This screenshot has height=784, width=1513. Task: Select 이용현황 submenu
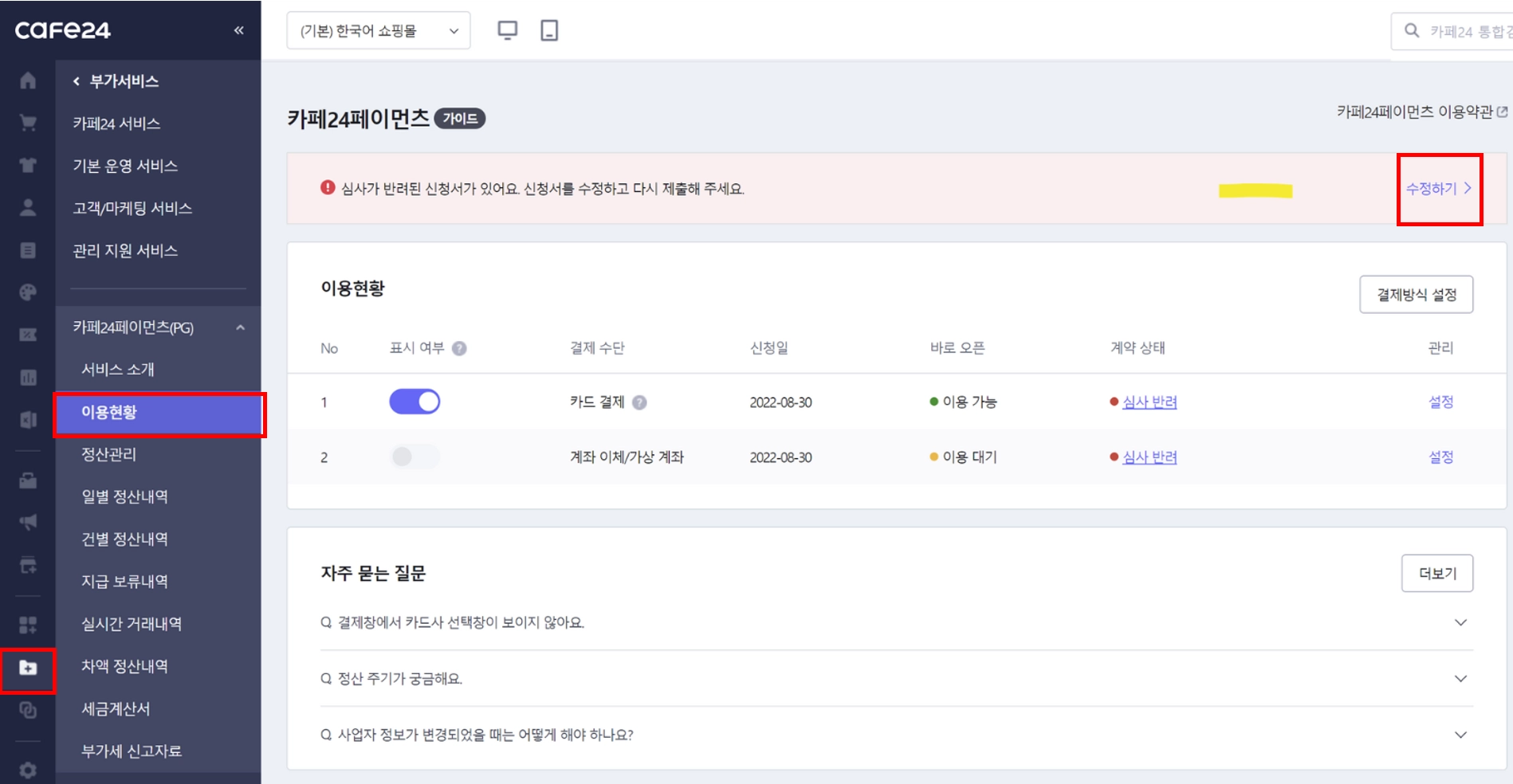[x=158, y=413]
